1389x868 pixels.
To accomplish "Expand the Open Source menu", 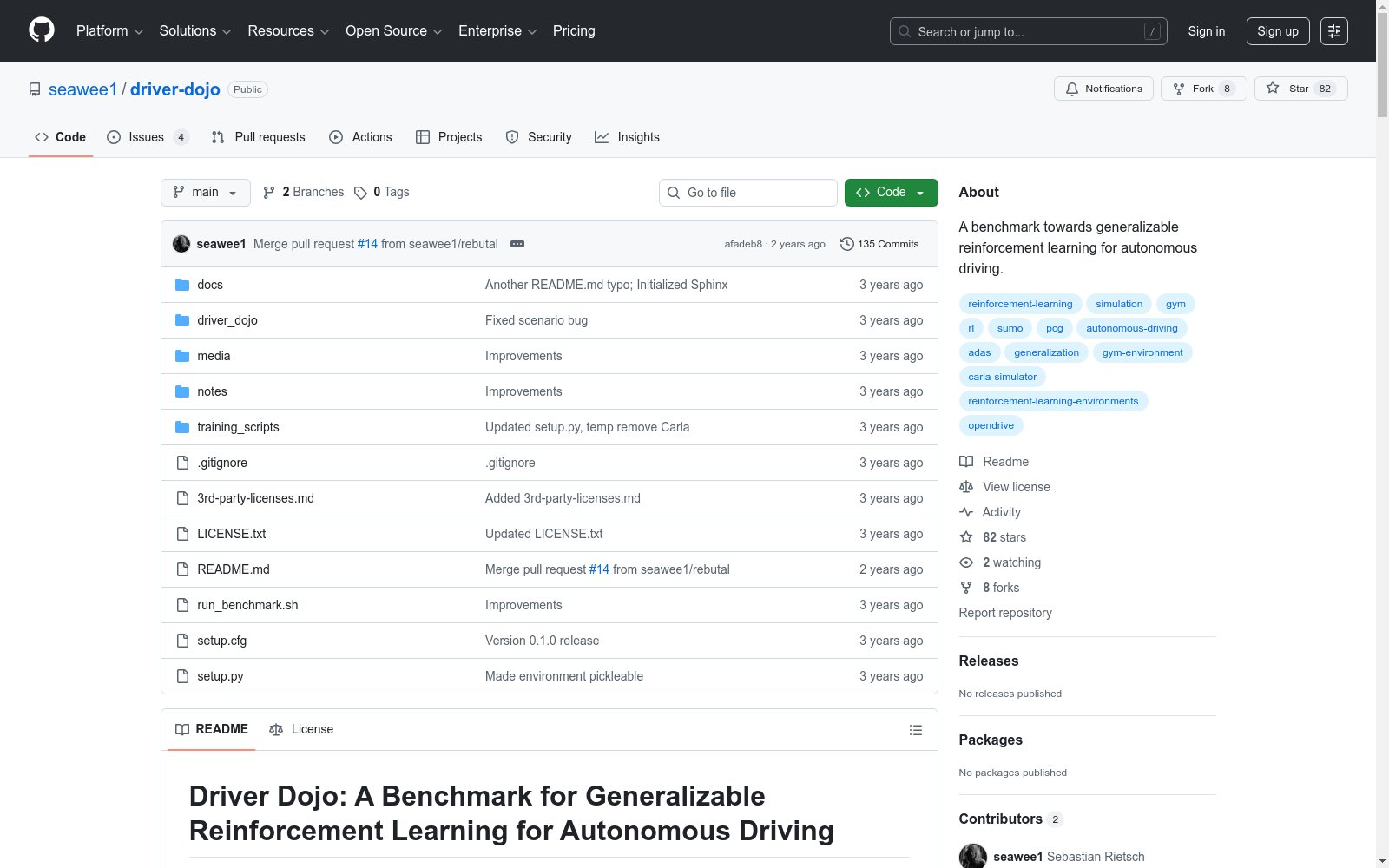I will click(394, 31).
